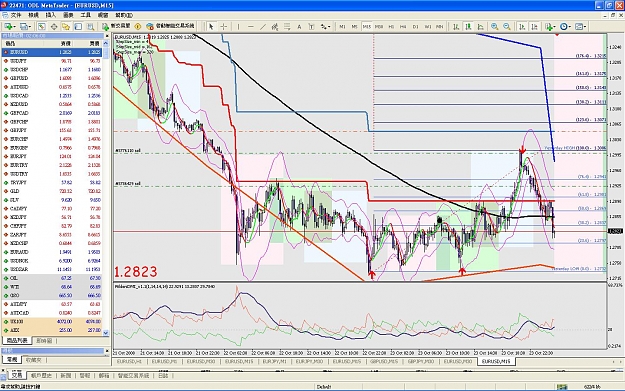Set the chart timeframe to M5
This screenshot has width=625, height=391.
[x=354, y=27]
